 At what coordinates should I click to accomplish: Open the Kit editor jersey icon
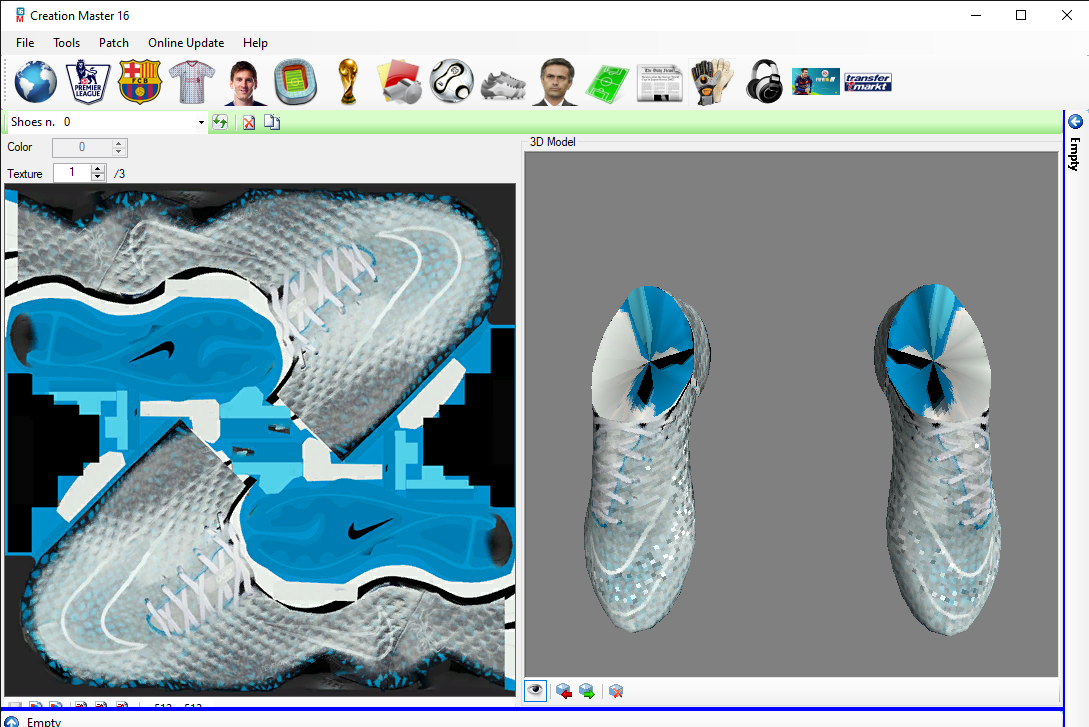coord(192,82)
